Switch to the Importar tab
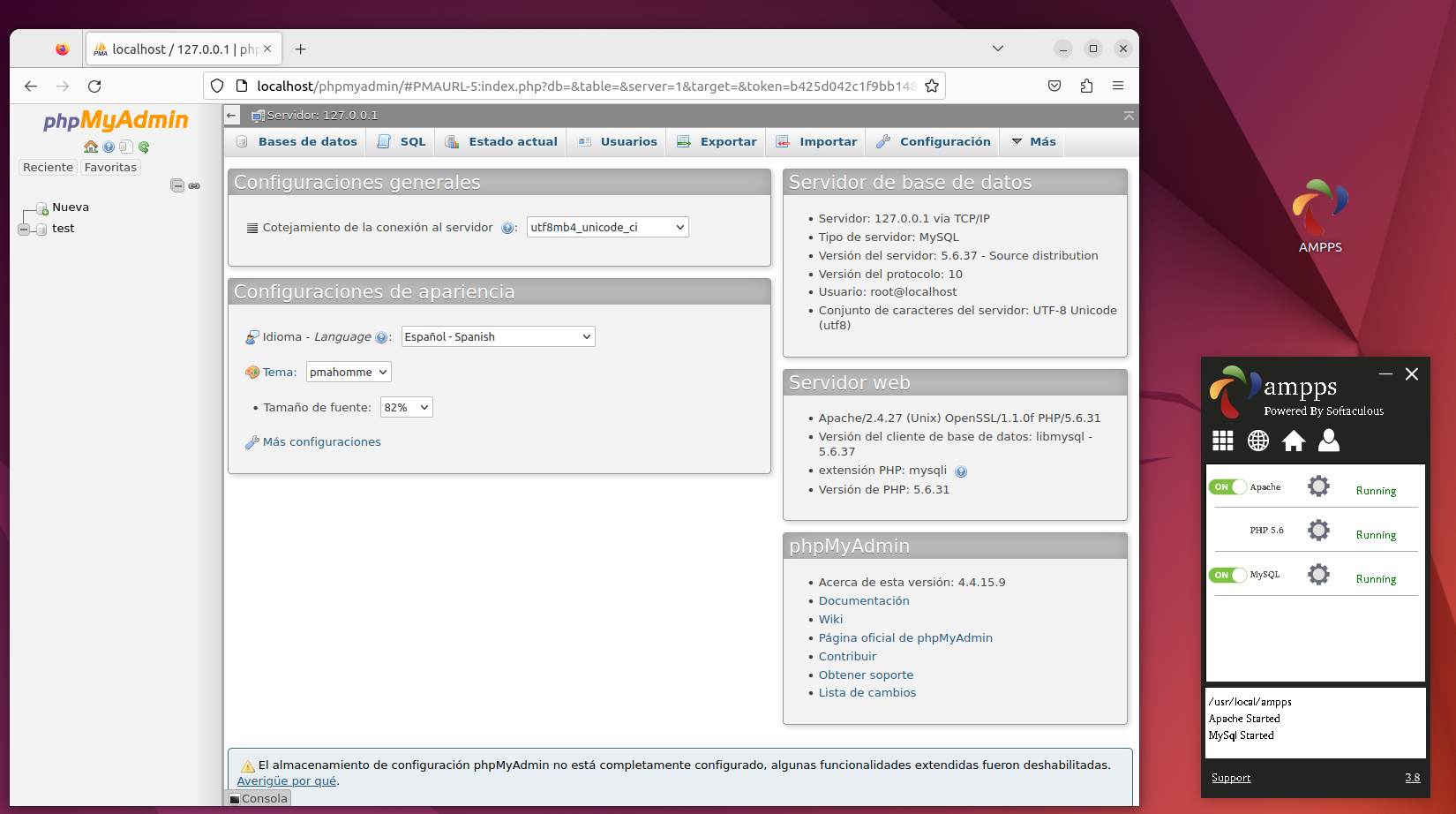Viewport: 1456px width, 814px height. [x=817, y=141]
